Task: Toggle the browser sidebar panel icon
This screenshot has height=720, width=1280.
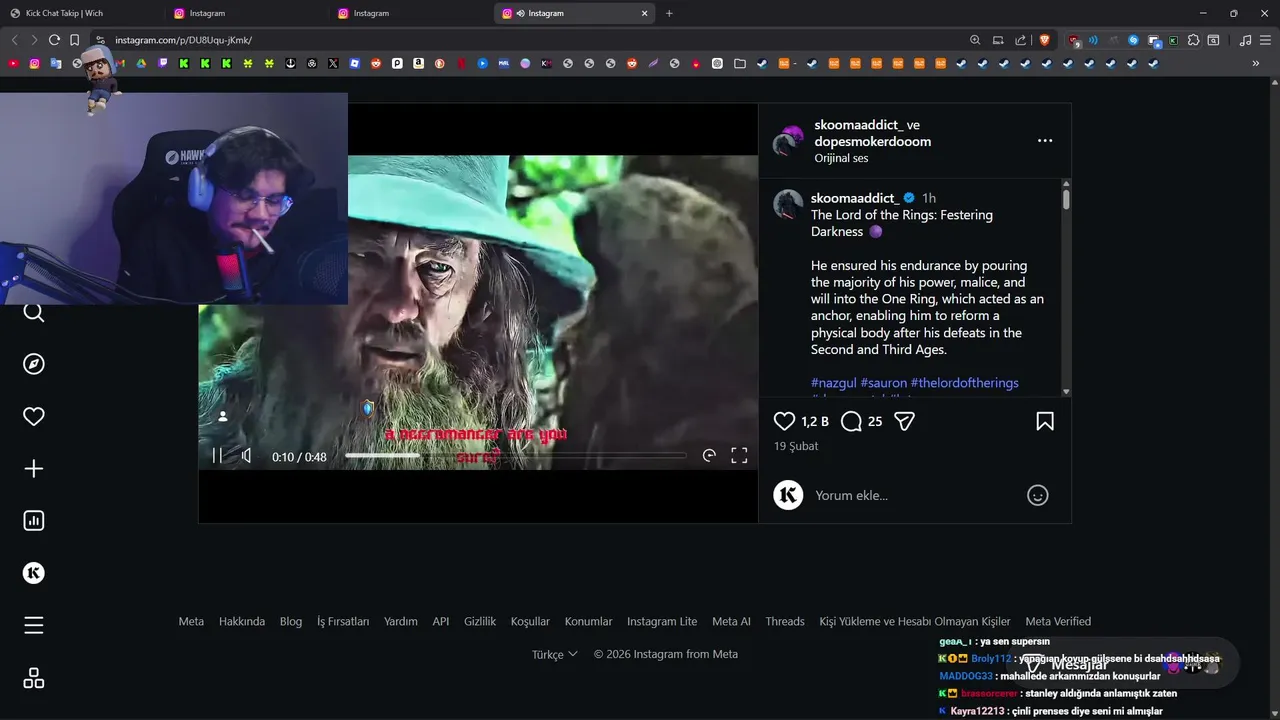Action: point(1213,40)
